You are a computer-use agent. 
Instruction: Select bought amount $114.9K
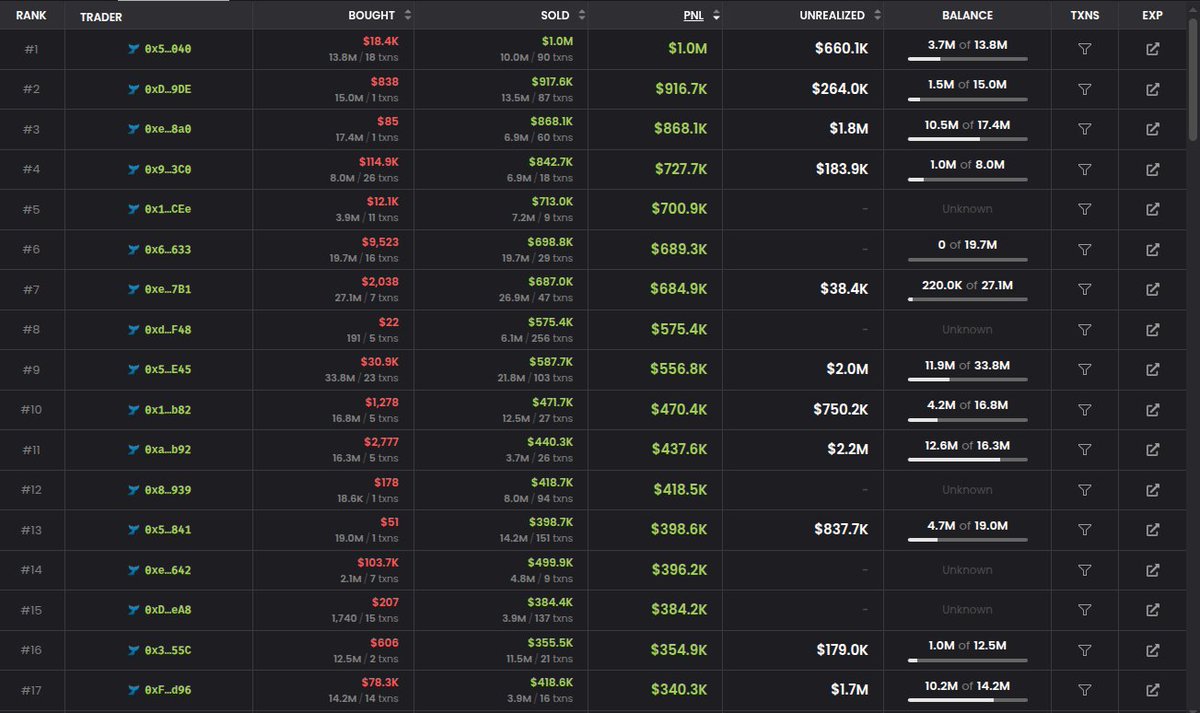pos(378,162)
